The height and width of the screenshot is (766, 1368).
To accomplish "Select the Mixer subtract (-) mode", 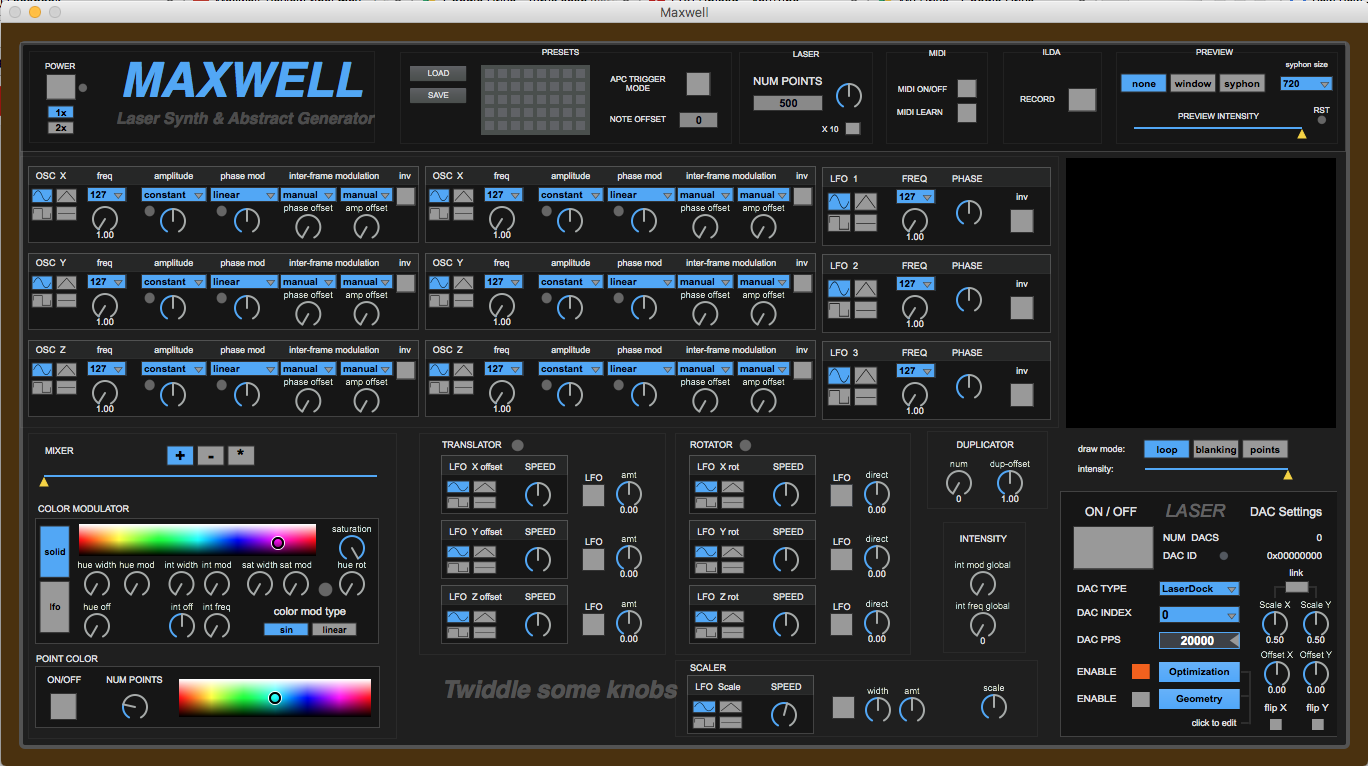I will tap(210, 456).
